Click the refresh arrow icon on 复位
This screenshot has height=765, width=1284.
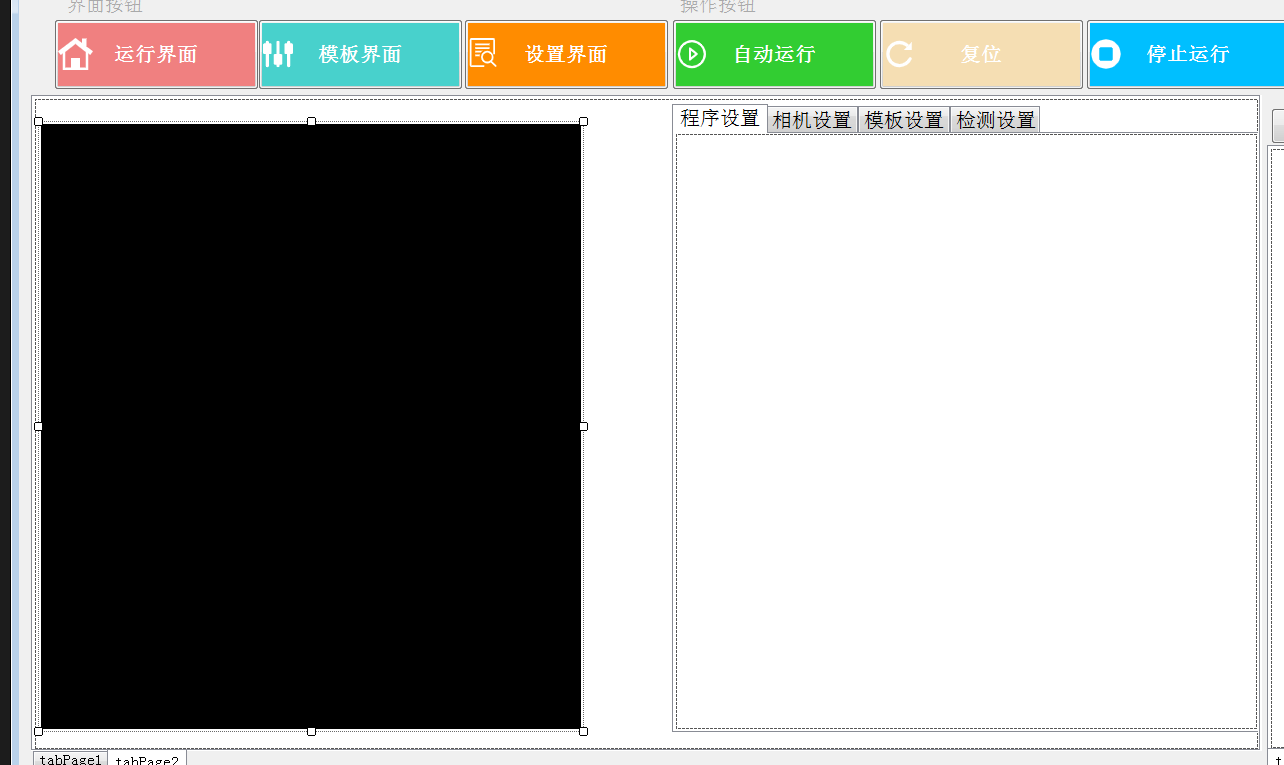tap(899, 54)
